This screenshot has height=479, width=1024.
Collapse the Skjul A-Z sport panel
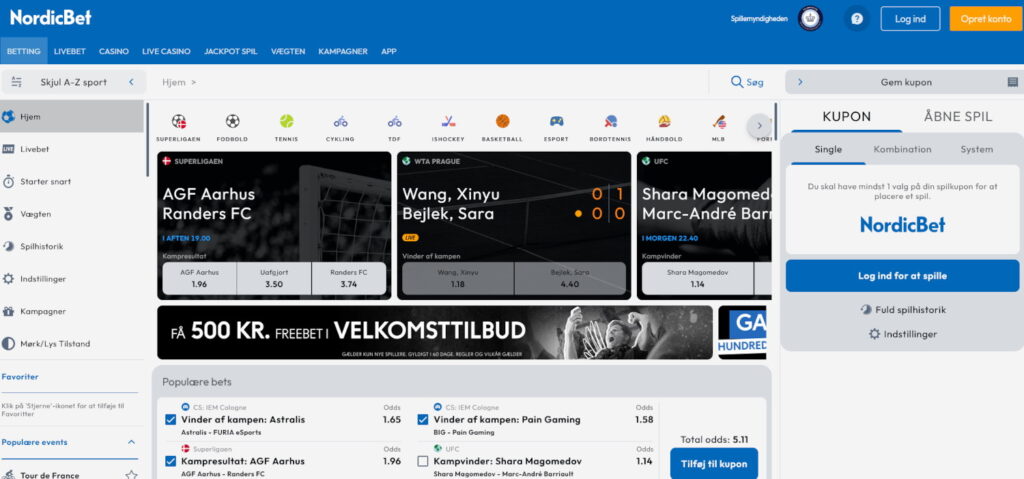click(x=131, y=82)
